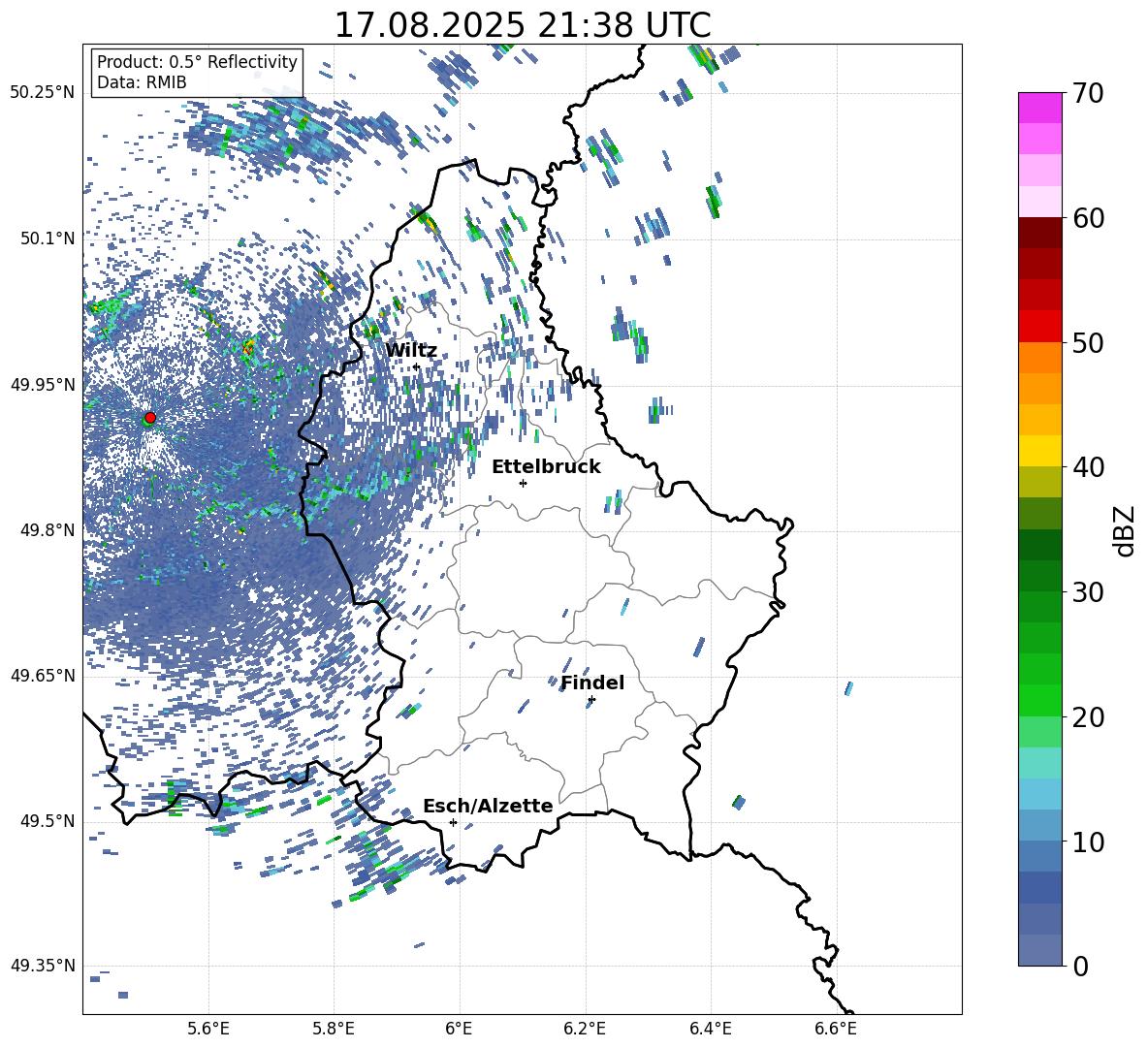Click the title timestamp 17.08.2025 21:38 UTC
The image size is (1148, 1048).
[523, 25]
